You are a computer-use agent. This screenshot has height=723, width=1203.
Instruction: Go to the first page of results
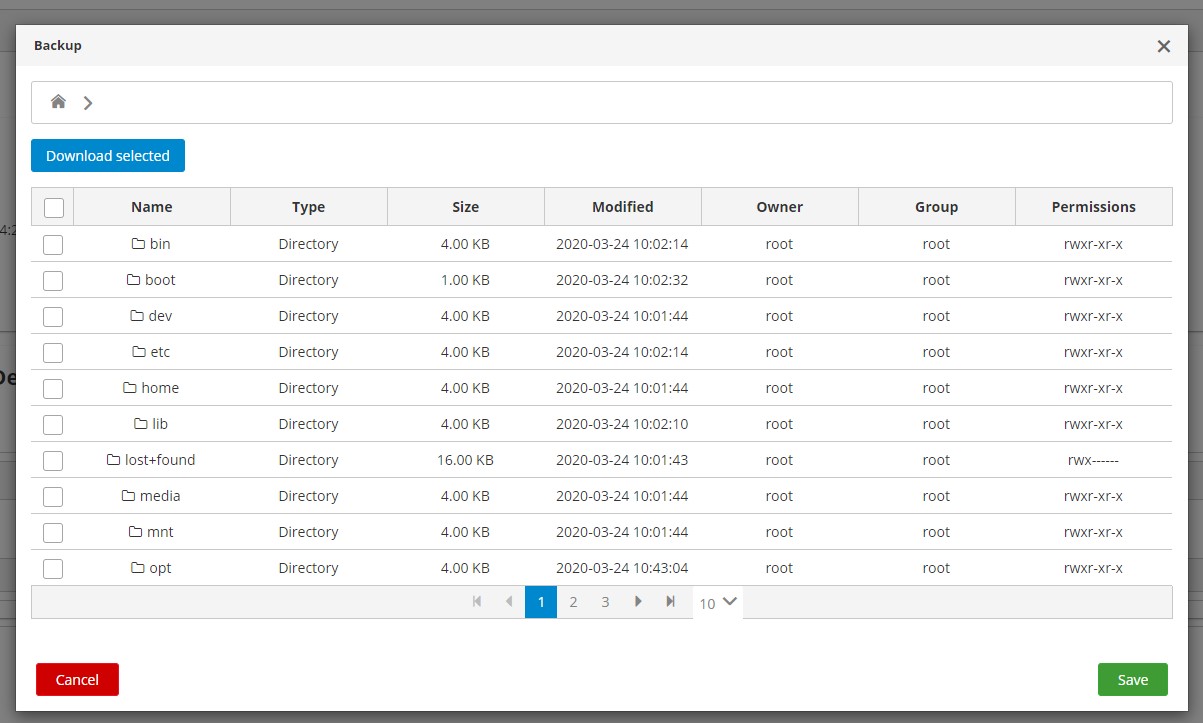(477, 602)
